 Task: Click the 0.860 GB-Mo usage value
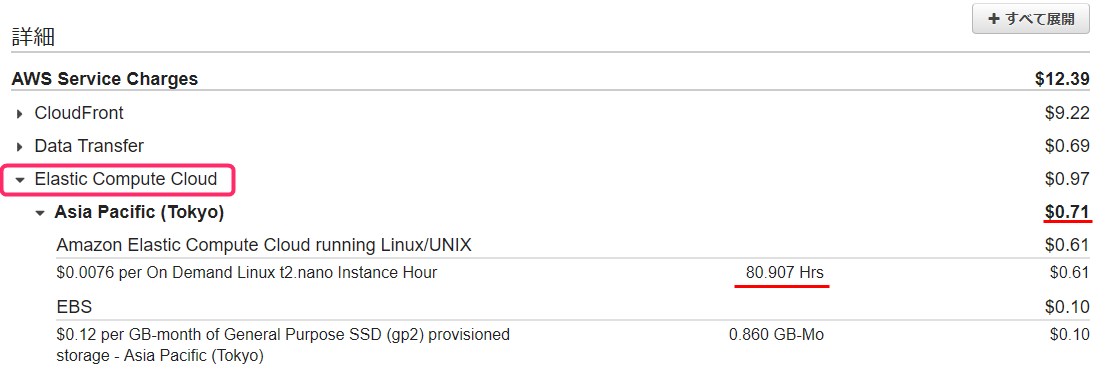click(777, 335)
